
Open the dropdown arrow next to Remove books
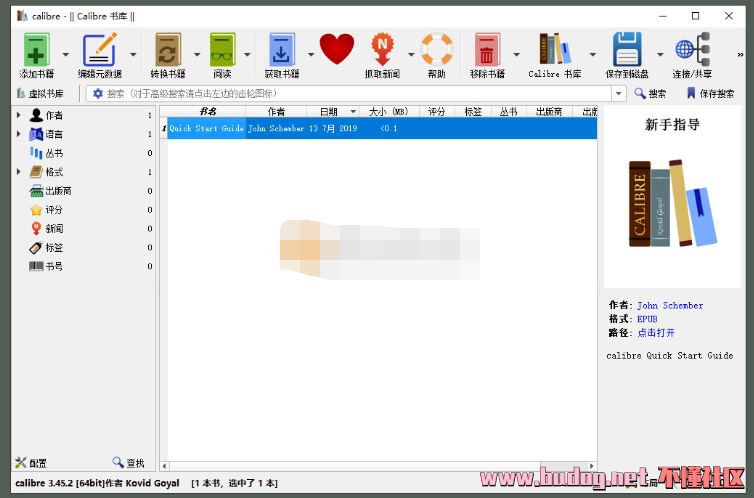[516, 54]
